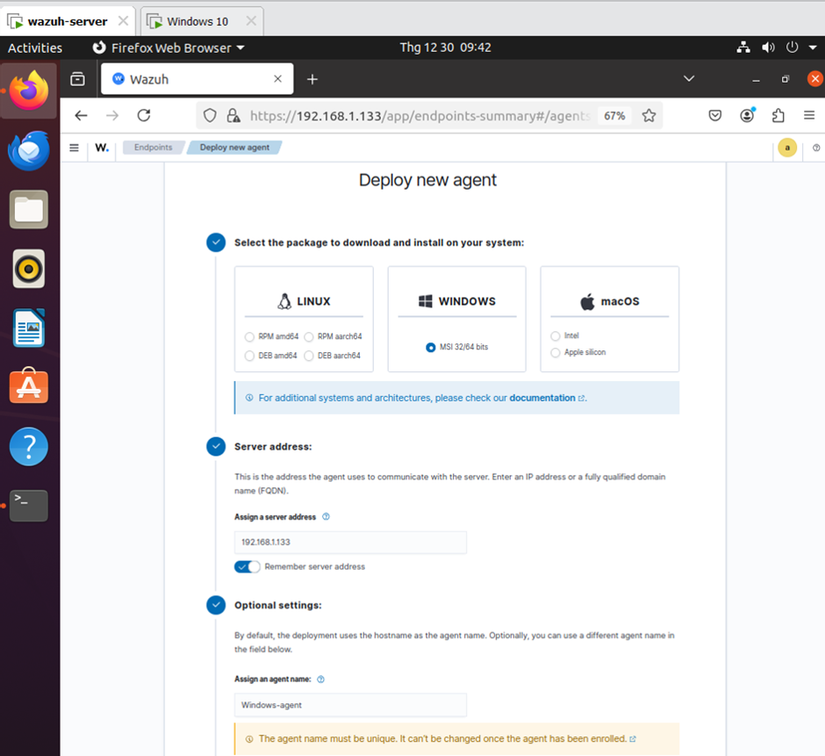Open user avatar 'a' menu

pyautogui.click(x=787, y=148)
